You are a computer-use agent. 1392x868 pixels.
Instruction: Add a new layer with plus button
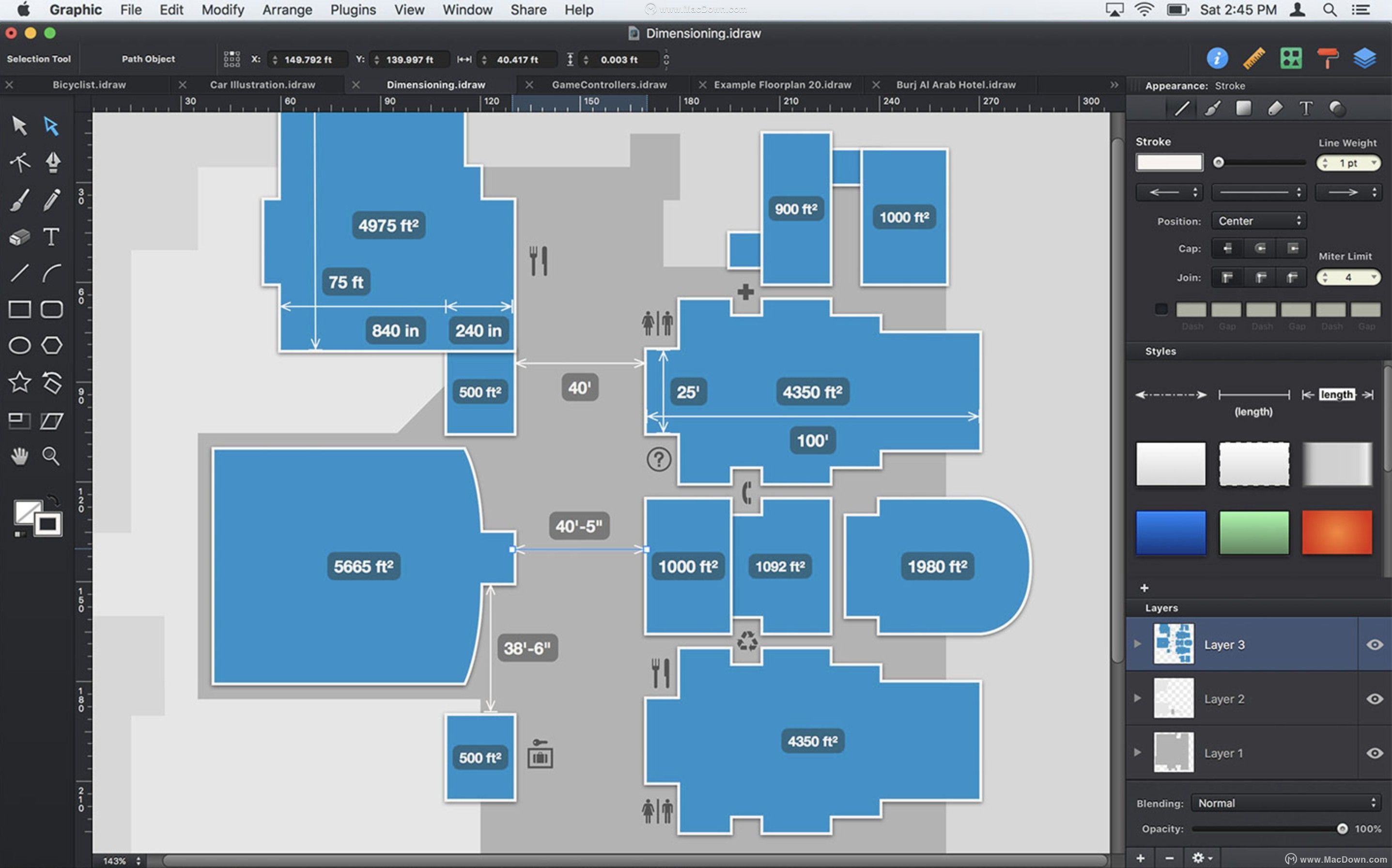(x=1140, y=858)
